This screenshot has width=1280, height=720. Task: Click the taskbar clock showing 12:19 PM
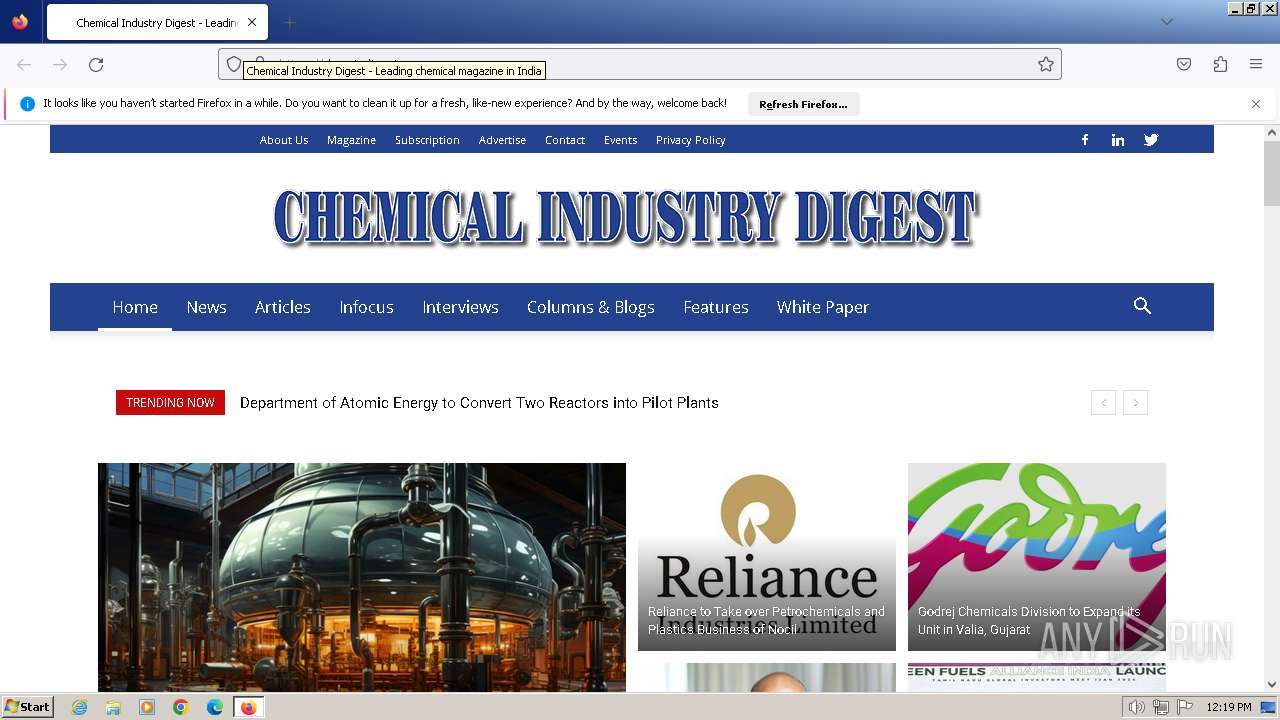tap(1229, 707)
